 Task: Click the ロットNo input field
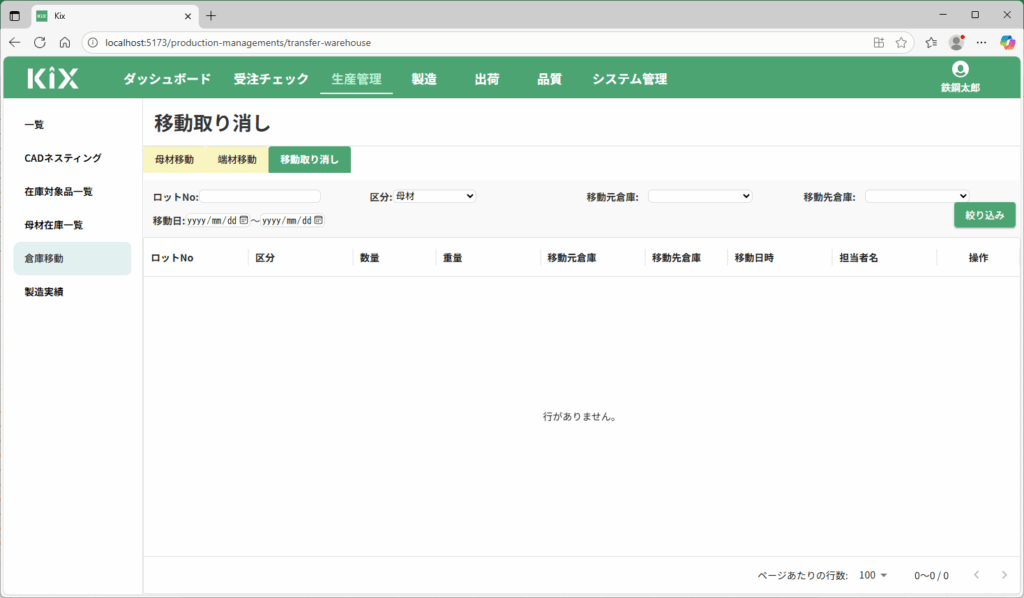click(x=260, y=196)
